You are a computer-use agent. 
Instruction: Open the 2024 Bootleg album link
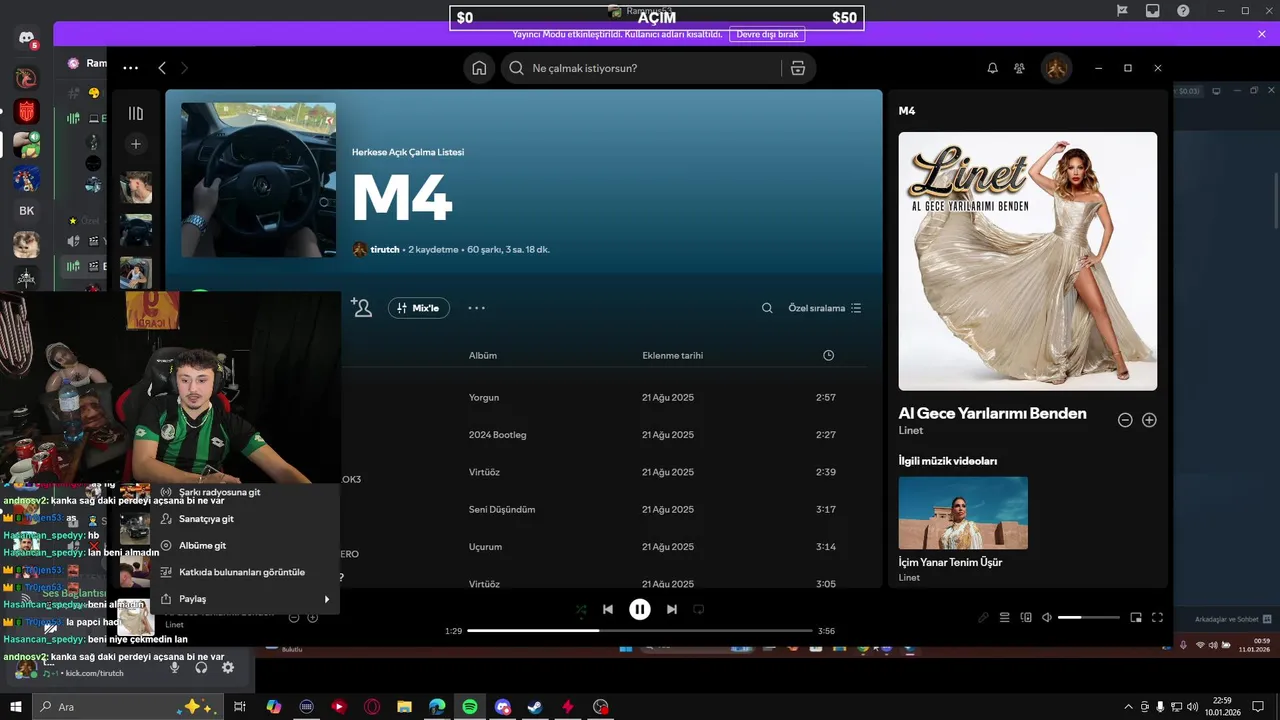tap(497, 435)
